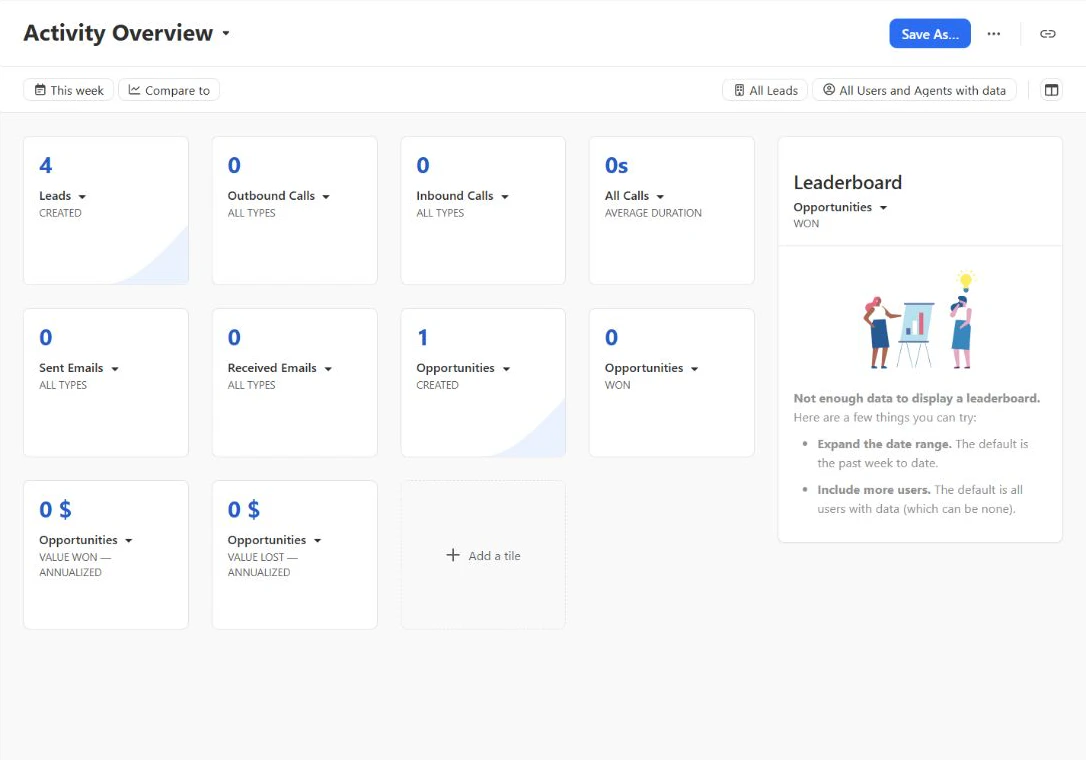Toggle the column layout panel icon
Image resolution: width=1086 pixels, height=760 pixels.
coord(1051,90)
